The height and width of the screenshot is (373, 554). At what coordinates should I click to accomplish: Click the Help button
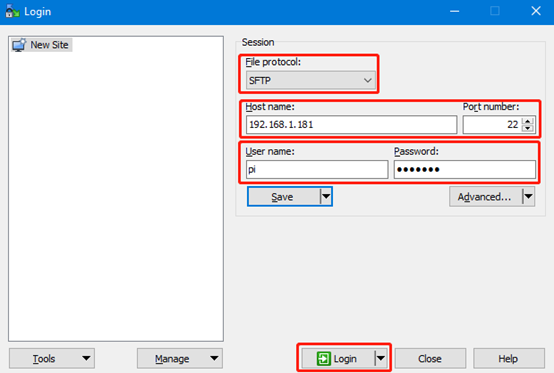coord(508,359)
